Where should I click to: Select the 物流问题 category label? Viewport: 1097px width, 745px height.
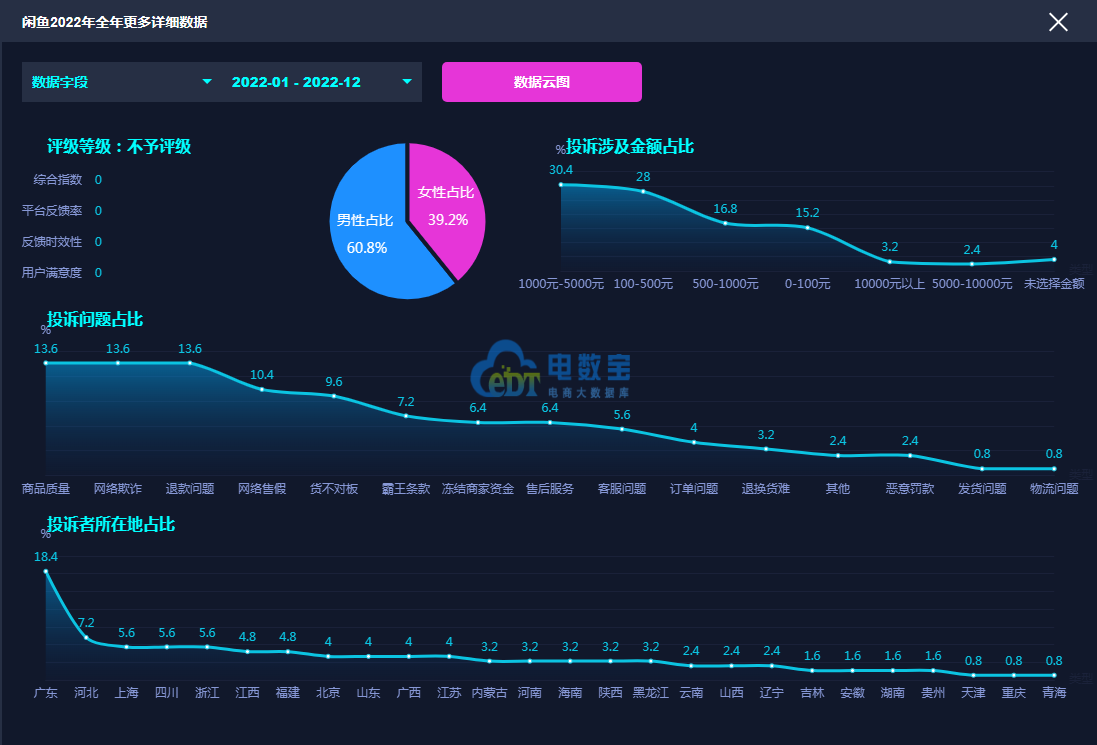[1054, 488]
